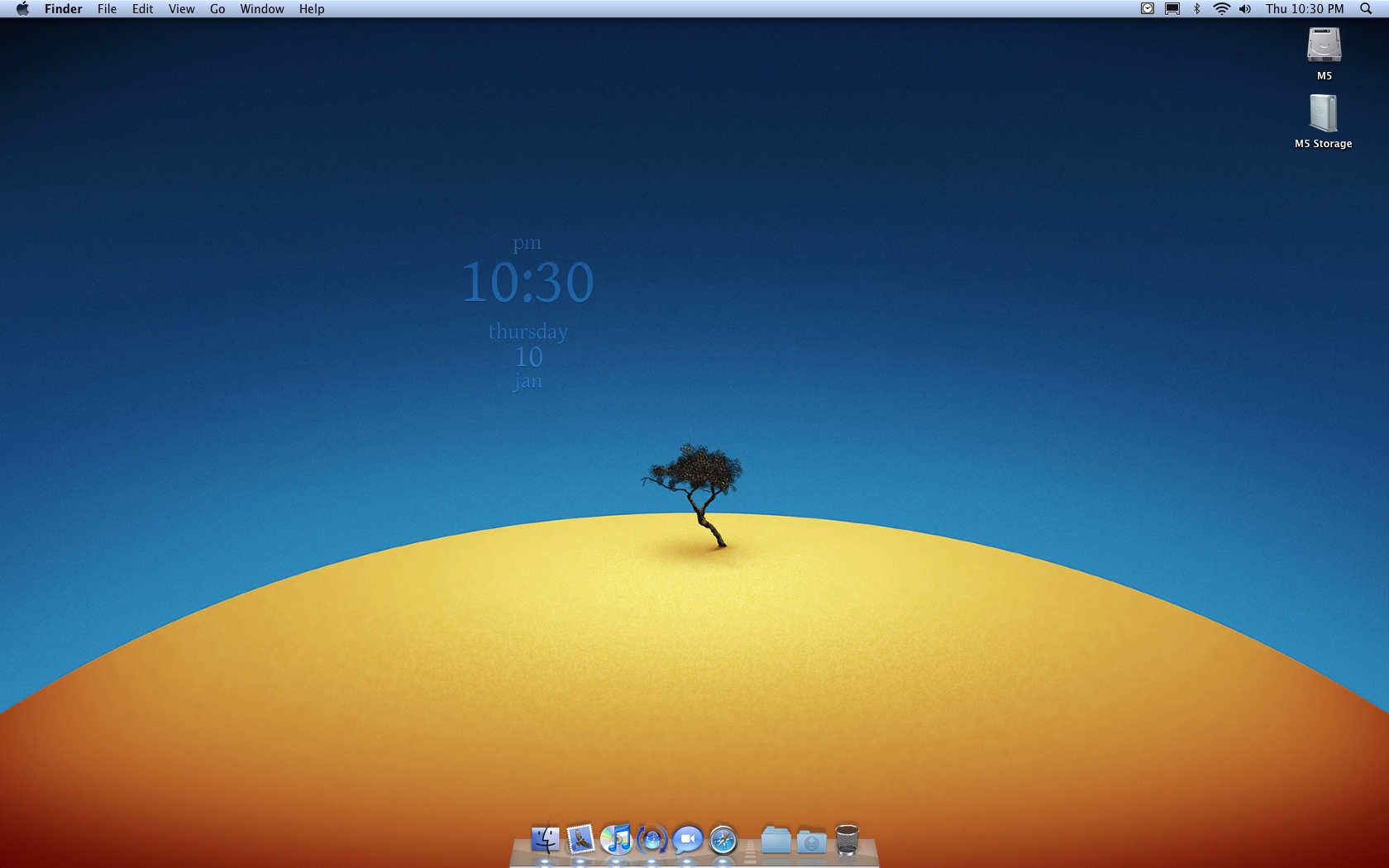Click the Bluetooth status icon
Image resolution: width=1389 pixels, height=868 pixels.
point(1196,9)
